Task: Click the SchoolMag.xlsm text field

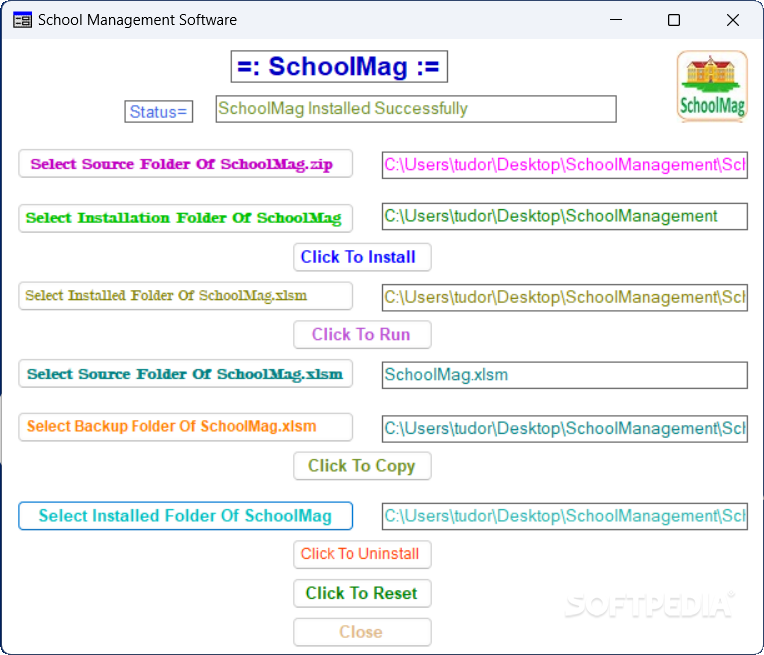Action: pyautogui.click(x=564, y=375)
